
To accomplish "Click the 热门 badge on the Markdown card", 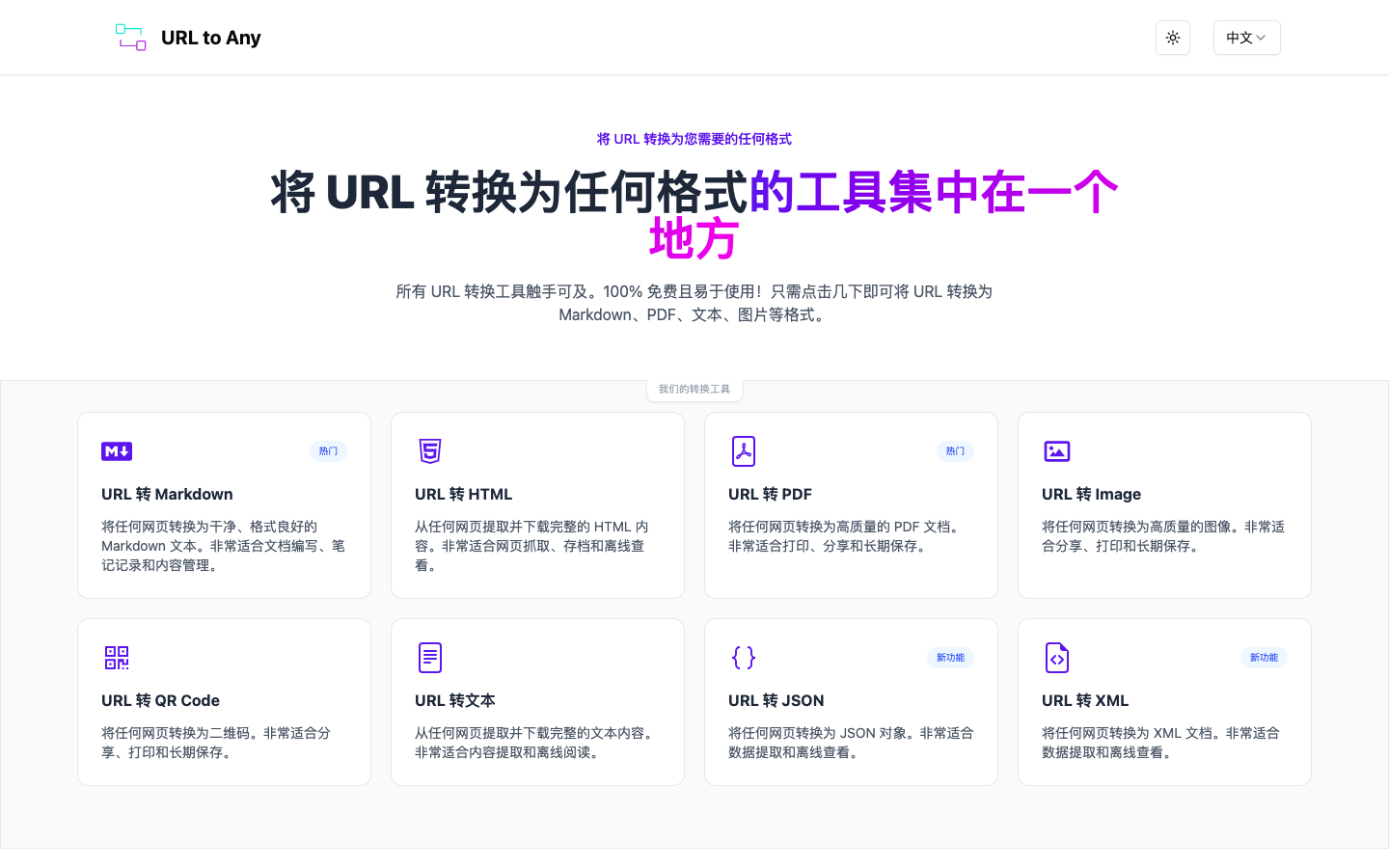I will (x=328, y=451).
